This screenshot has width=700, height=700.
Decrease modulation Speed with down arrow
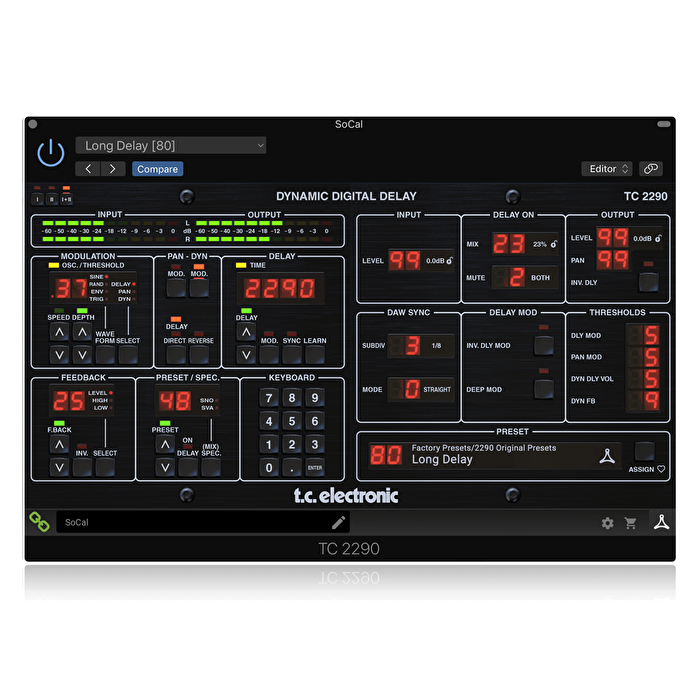59,355
